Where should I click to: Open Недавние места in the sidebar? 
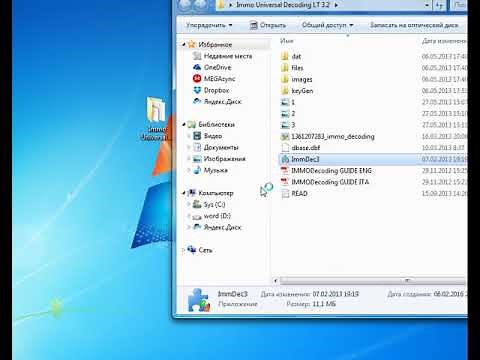tap(228, 56)
